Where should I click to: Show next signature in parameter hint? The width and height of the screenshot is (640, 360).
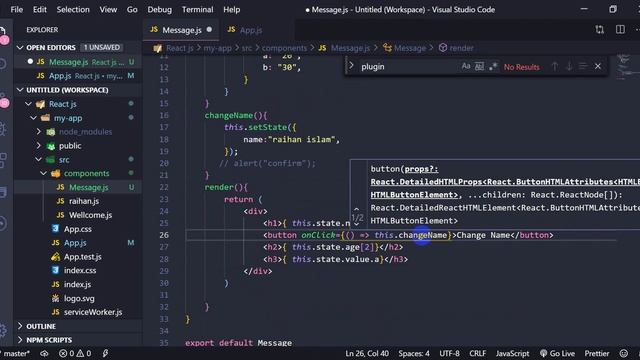coord(356,224)
